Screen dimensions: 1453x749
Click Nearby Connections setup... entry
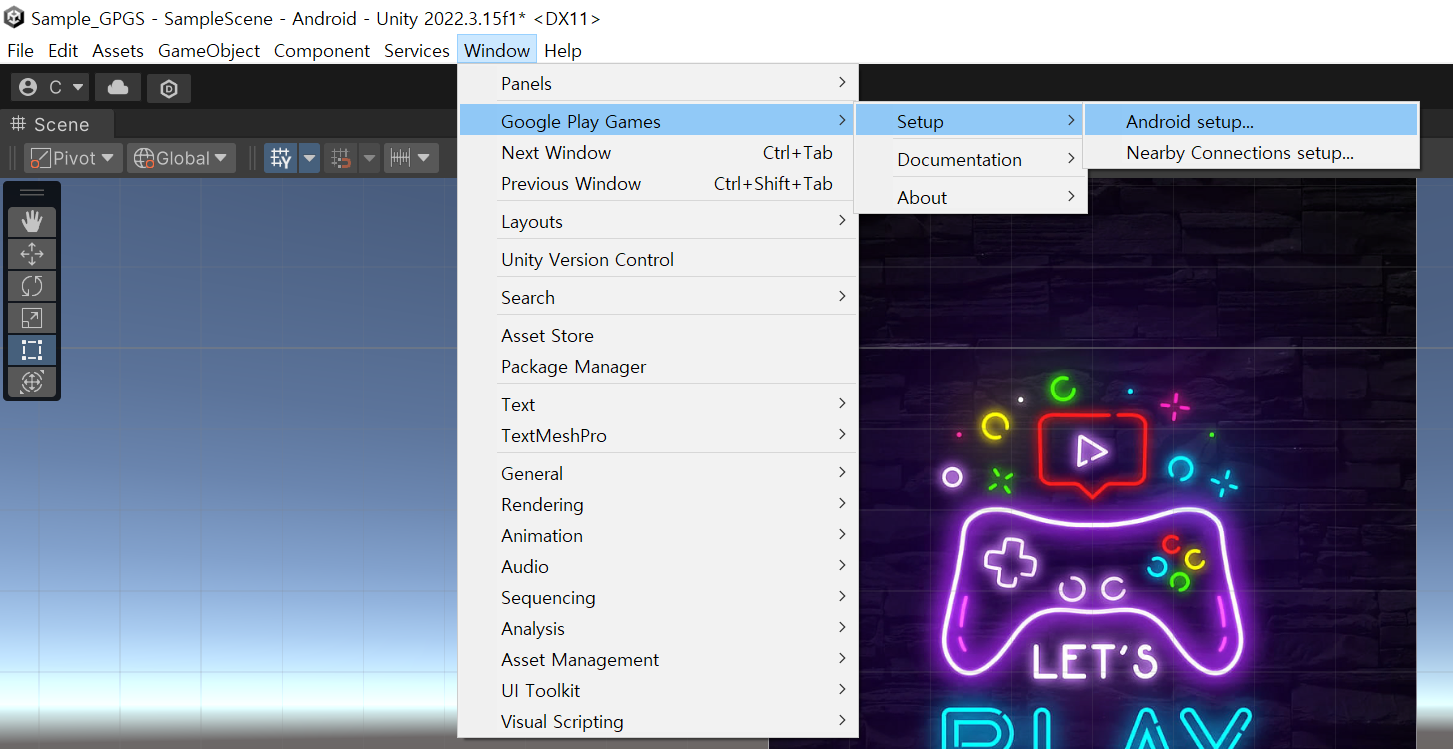tap(1251, 152)
